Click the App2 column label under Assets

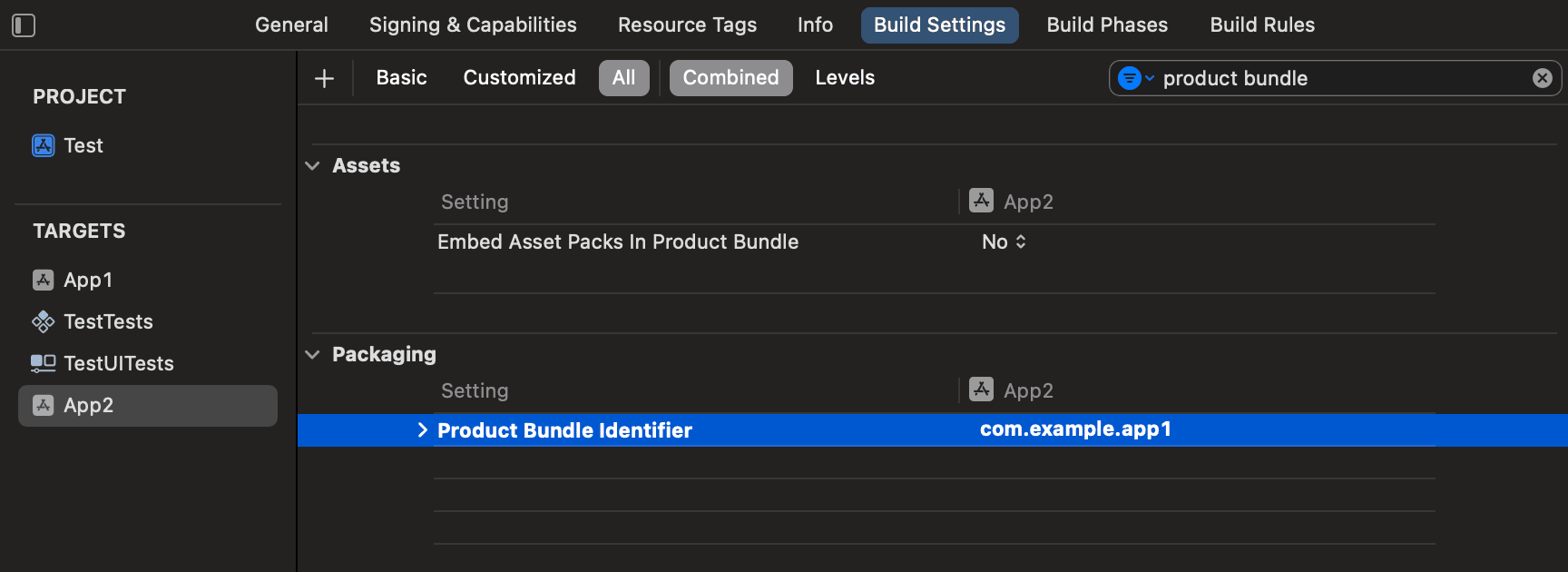tap(1028, 202)
